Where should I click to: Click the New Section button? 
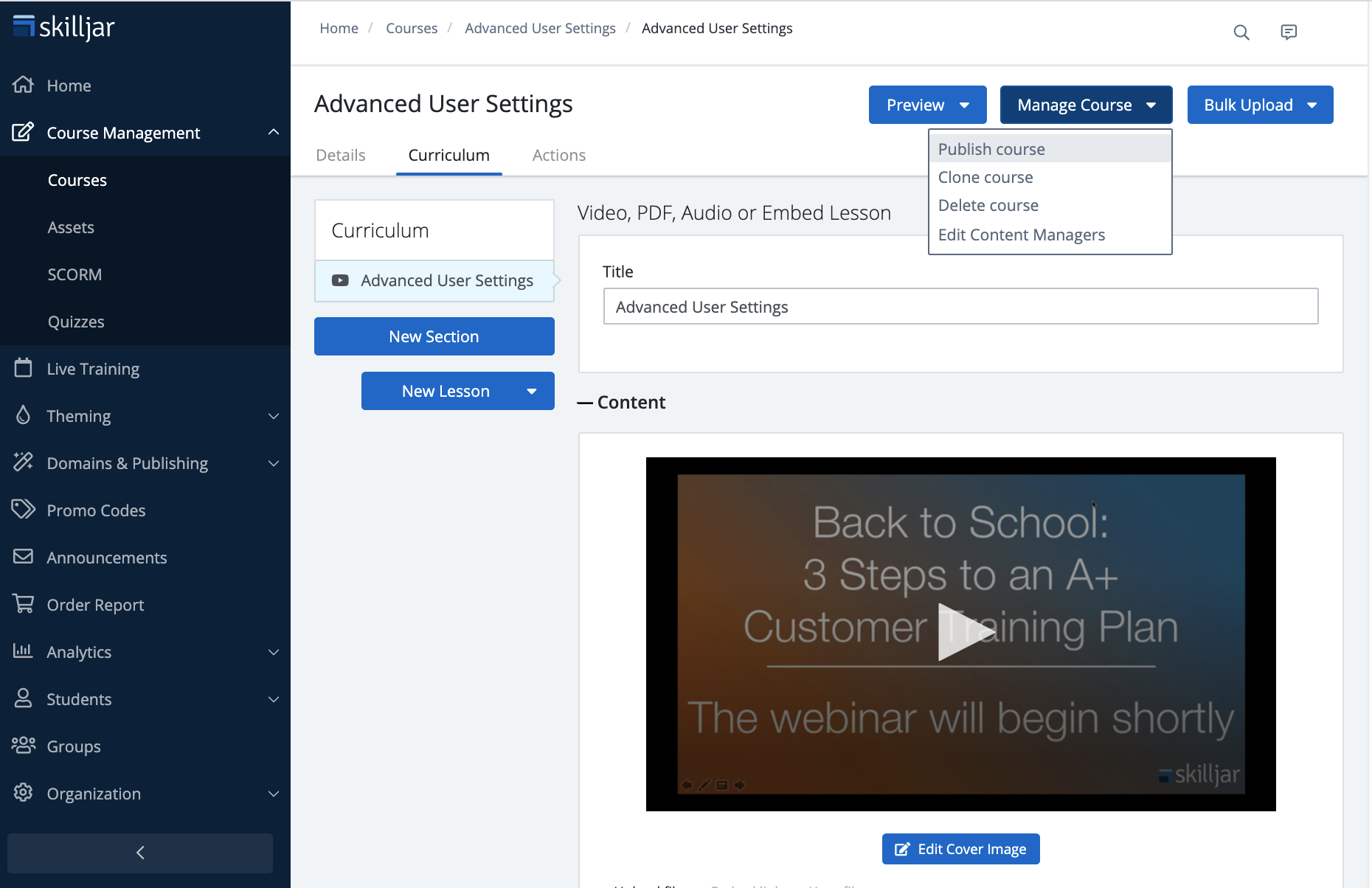[434, 336]
